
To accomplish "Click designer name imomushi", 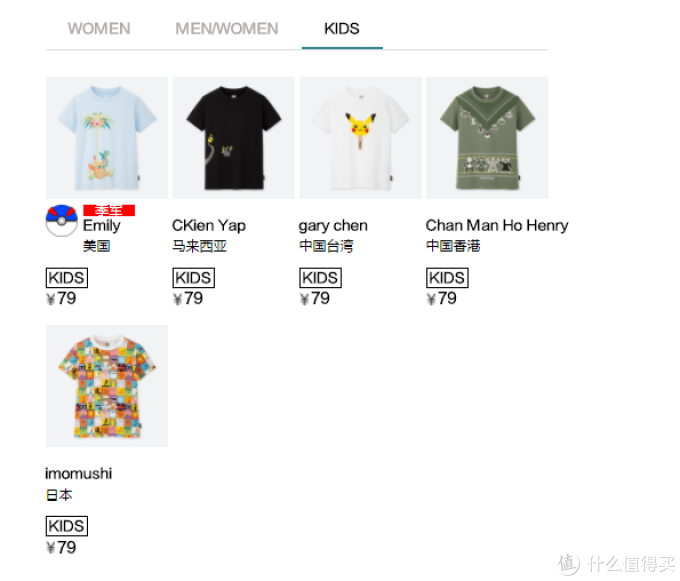I will click(78, 473).
